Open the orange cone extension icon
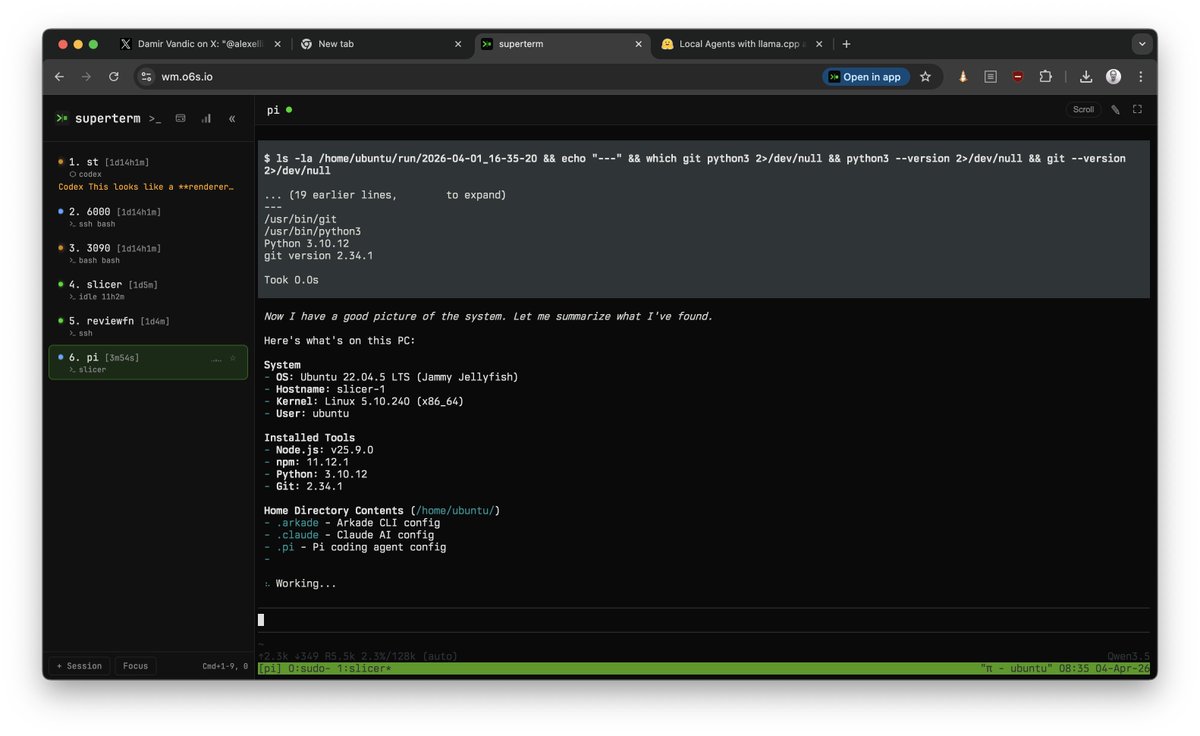 tap(963, 77)
